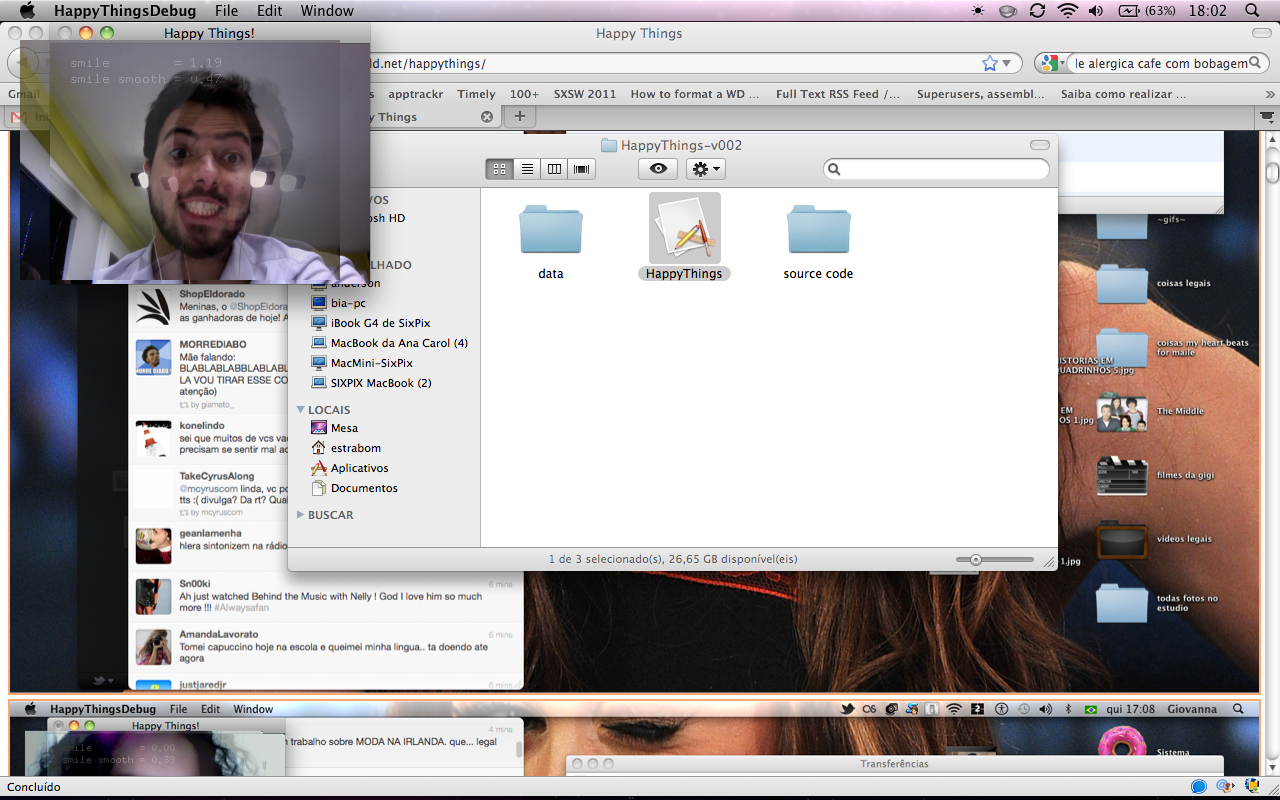Open the Saiba como realizar bookmark
1280x800 pixels.
[1124, 94]
